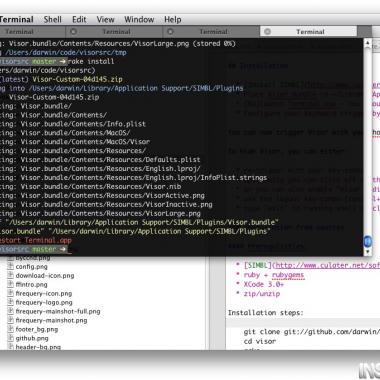Select download-icon.png in the file list

click(x=45, y=276)
